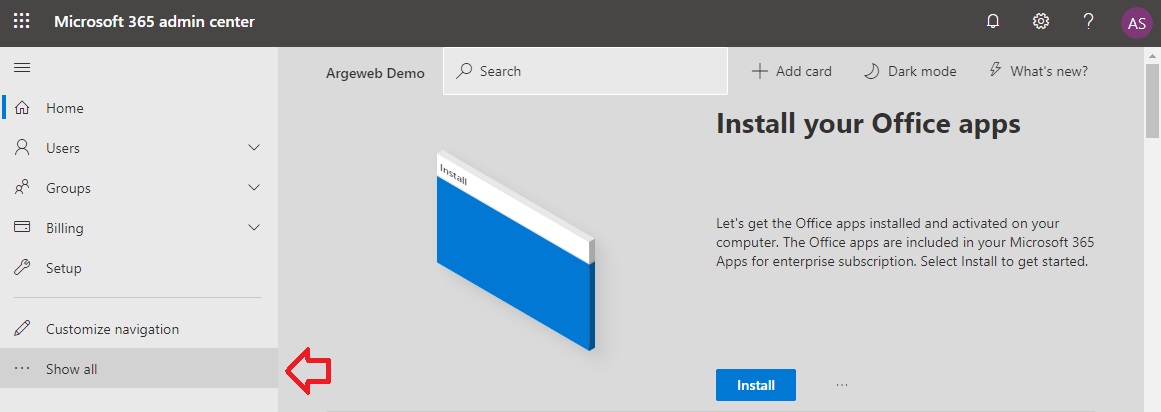1161x412 pixels.
Task: Select Users in the navigation
Action: tap(139, 148)
